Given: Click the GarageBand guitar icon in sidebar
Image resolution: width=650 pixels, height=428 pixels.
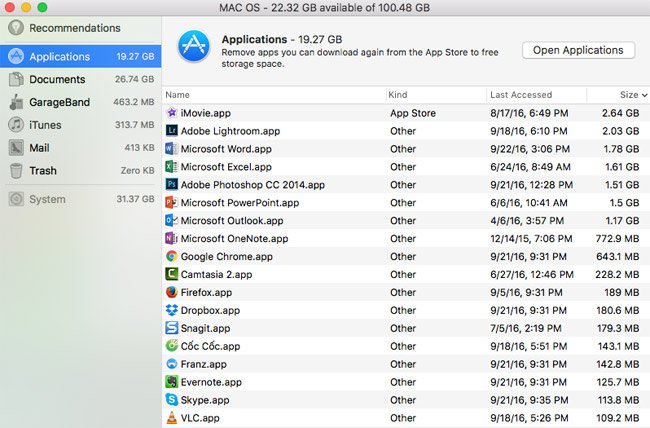Looking at the screenshot, I should click(16, 102).
